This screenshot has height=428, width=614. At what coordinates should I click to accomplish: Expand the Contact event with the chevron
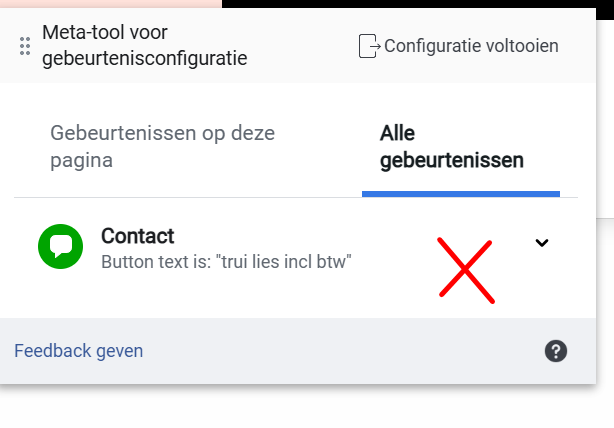(x=542, y=242)
